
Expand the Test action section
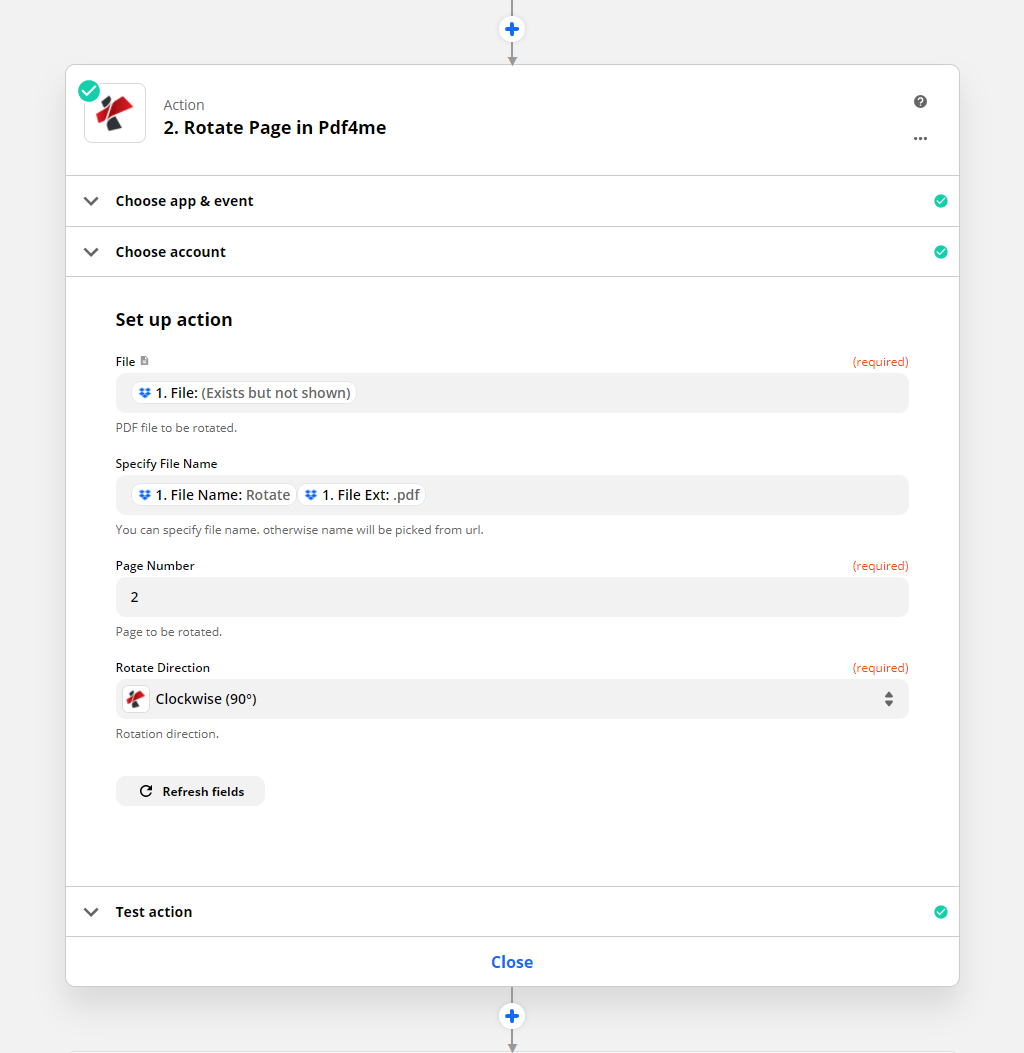[92, 912]
